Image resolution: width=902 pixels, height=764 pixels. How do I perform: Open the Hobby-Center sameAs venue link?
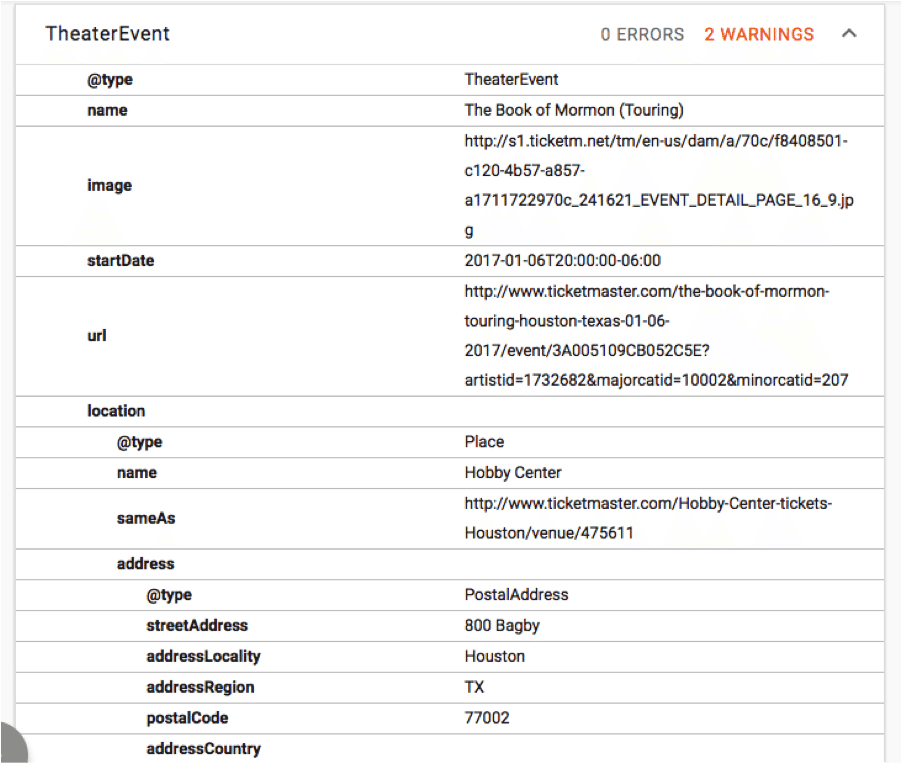tap(648, 518)
